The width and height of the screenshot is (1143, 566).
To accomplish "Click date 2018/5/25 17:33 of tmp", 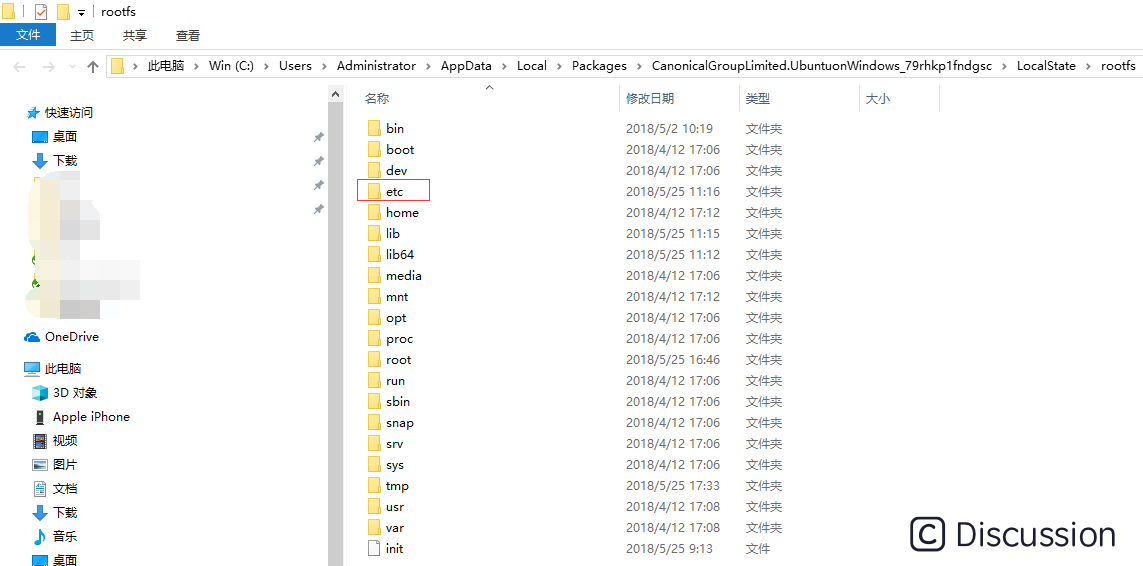I will point(673,486).
